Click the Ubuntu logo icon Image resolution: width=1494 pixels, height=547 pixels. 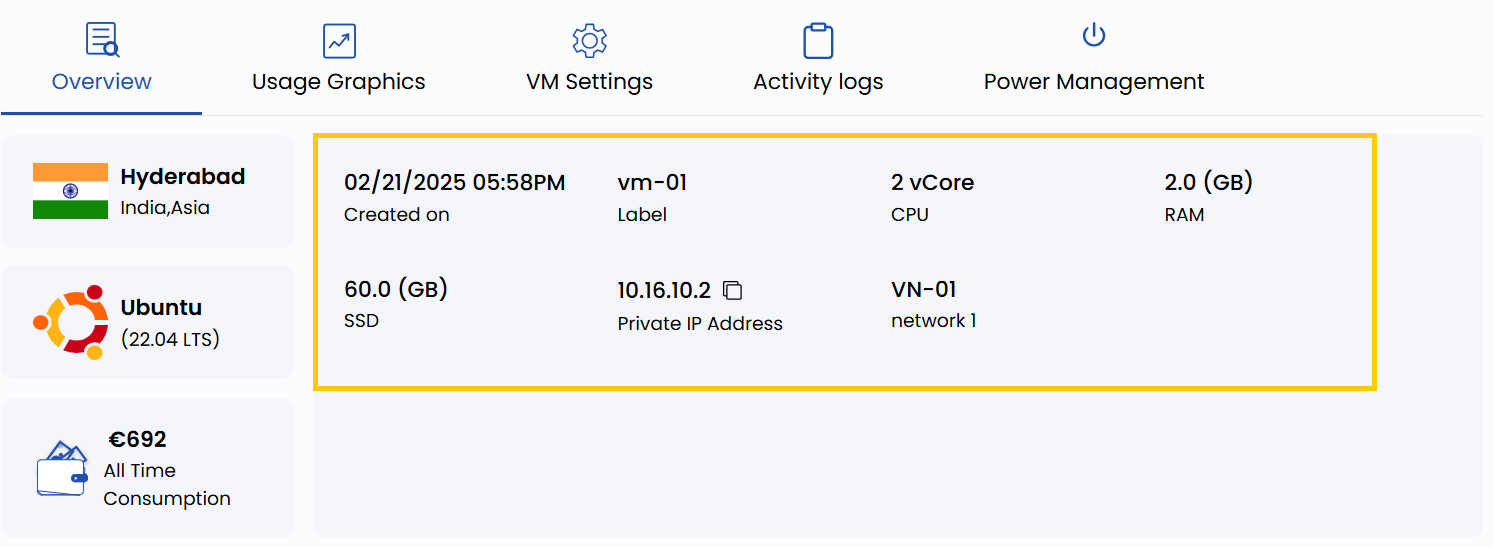coord(70,322)
